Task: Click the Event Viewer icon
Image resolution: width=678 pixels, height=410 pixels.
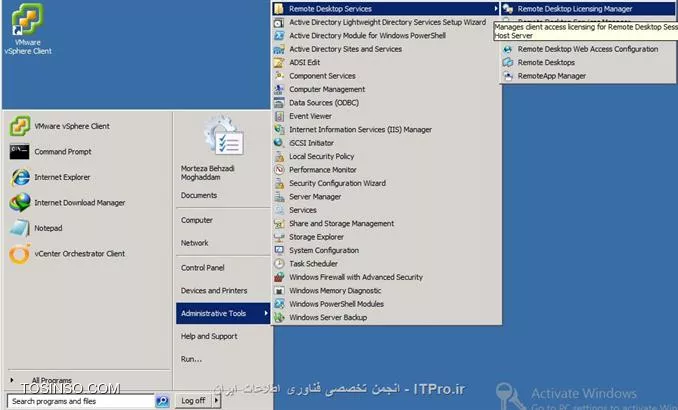Action: tap(279, 116)
